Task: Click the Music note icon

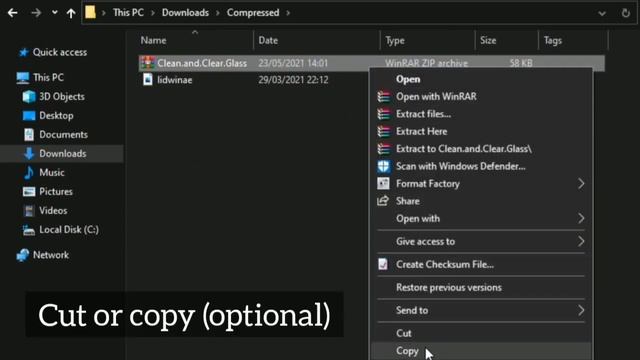Action: point(29,173)
